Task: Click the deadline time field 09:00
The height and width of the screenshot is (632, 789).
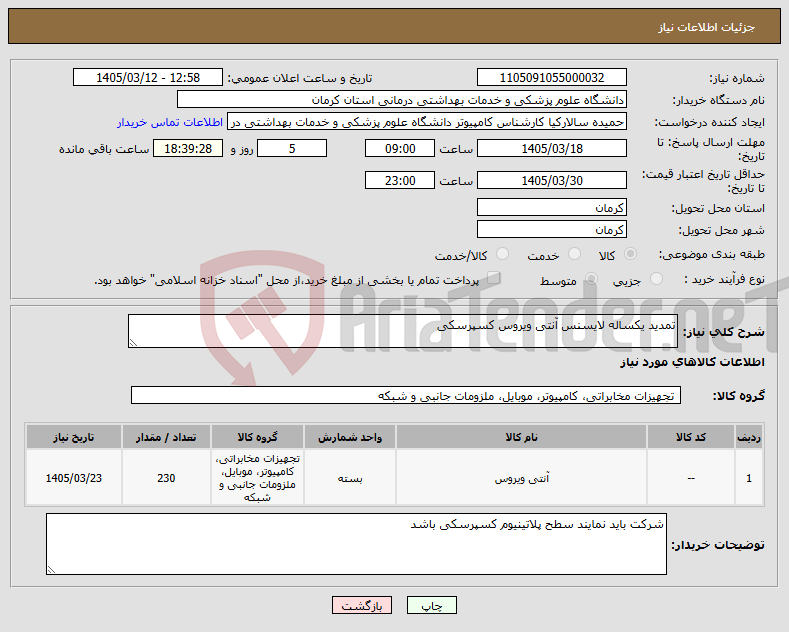Action: (400, 148)
